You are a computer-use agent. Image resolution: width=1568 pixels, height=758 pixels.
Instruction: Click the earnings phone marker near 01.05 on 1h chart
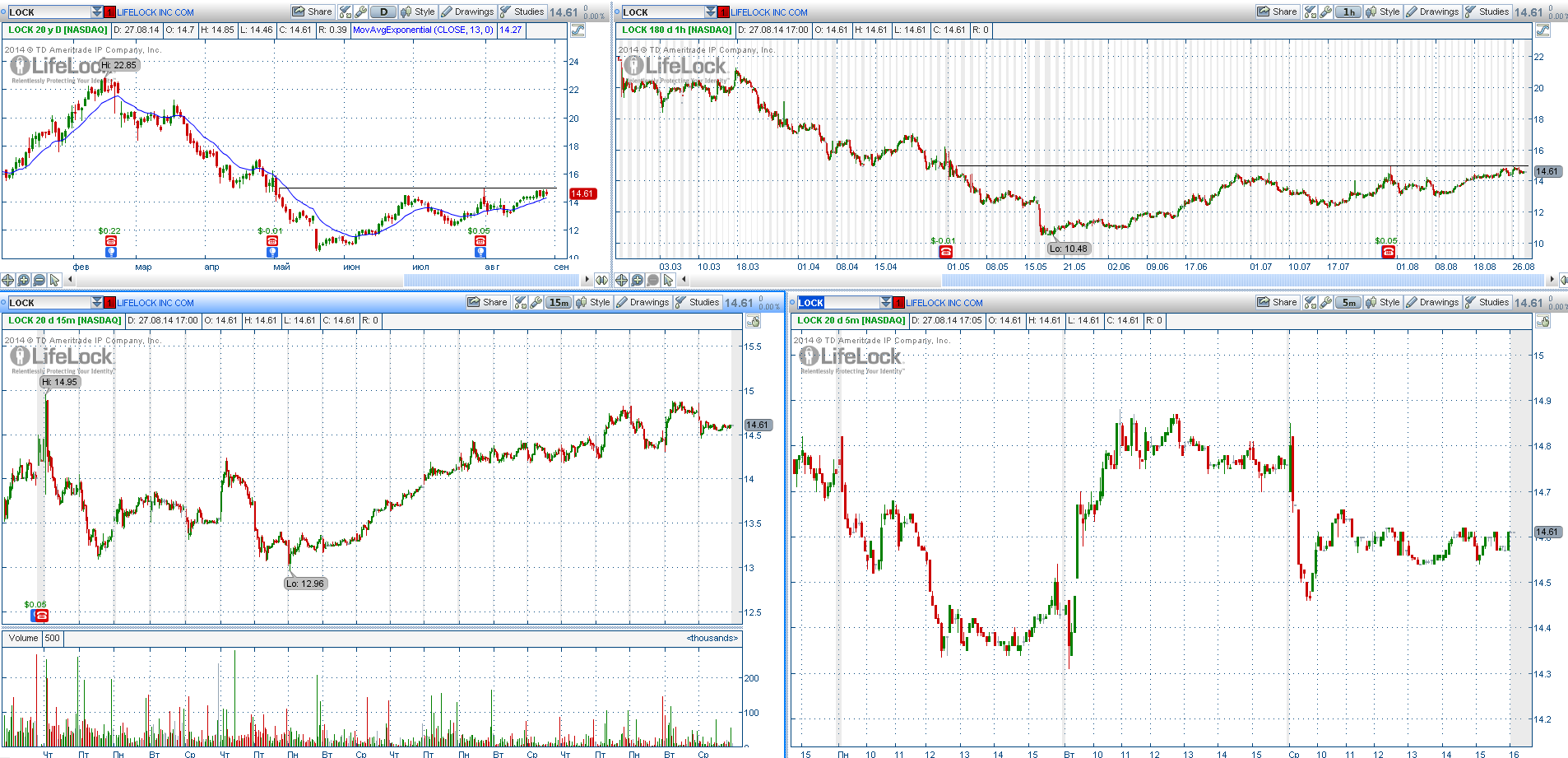946,252
